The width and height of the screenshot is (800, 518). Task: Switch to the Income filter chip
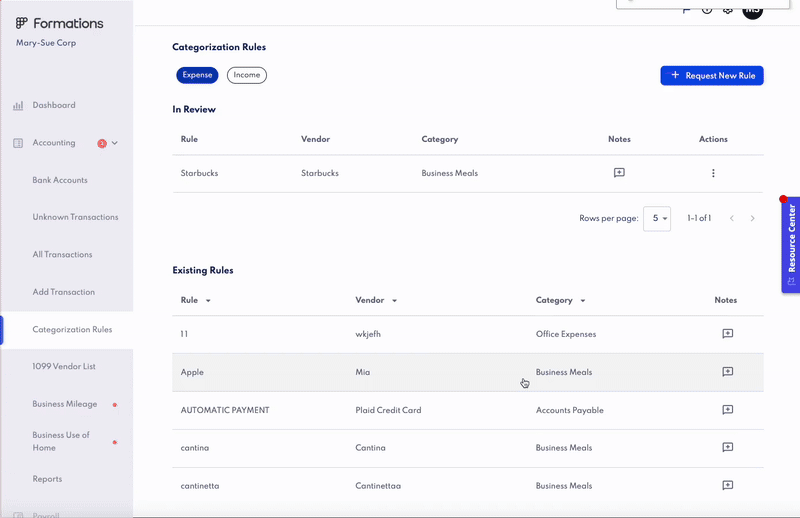pos(247,75)
